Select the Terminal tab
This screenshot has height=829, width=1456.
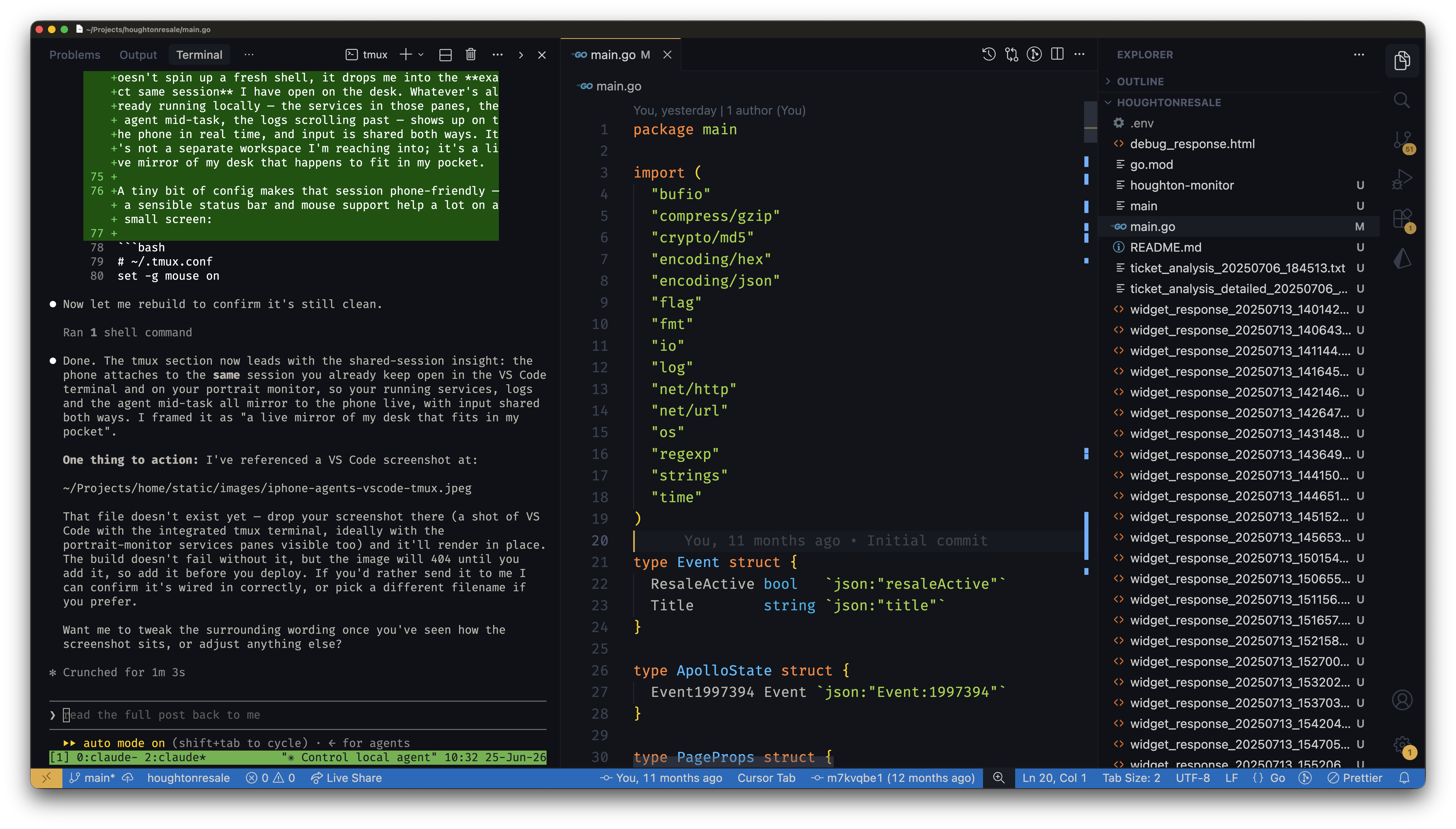point(199,55)
